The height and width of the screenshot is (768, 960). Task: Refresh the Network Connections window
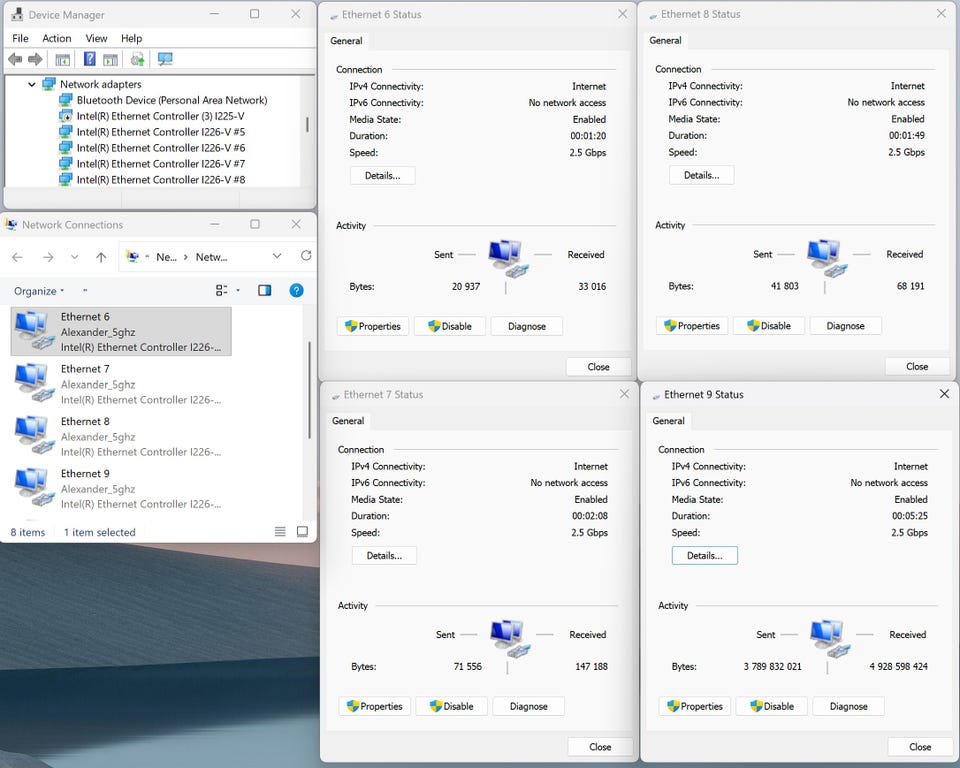click(306, 256)
